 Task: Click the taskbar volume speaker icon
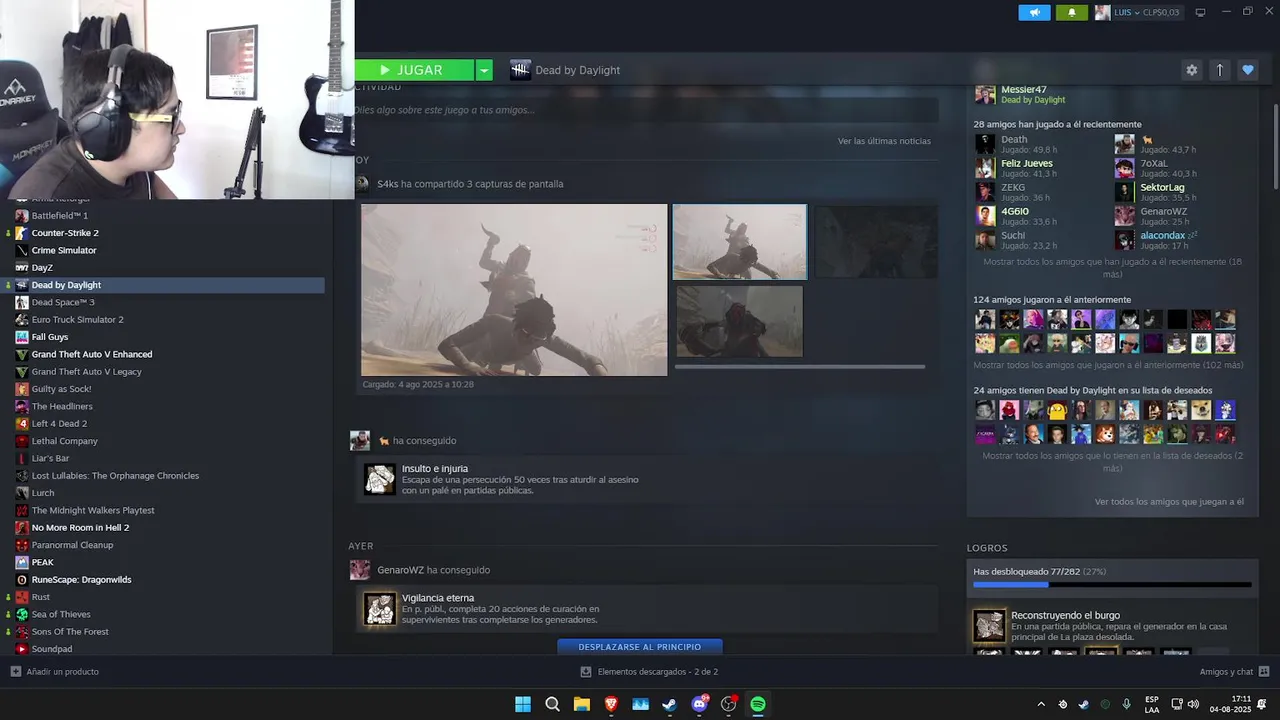(x=1193, y=704)
